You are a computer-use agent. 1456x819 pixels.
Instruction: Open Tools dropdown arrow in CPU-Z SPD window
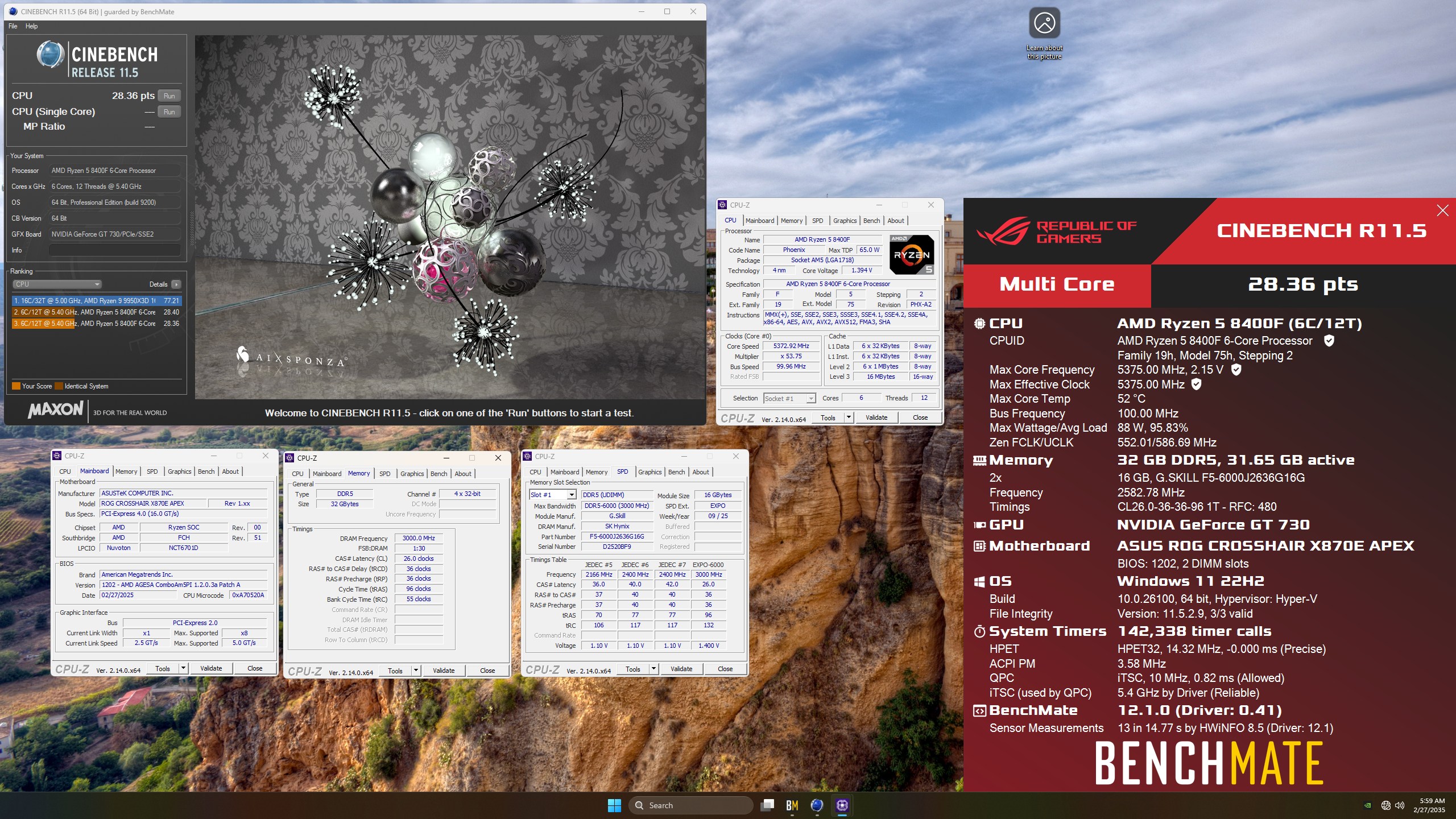click(x=653, y=669)
